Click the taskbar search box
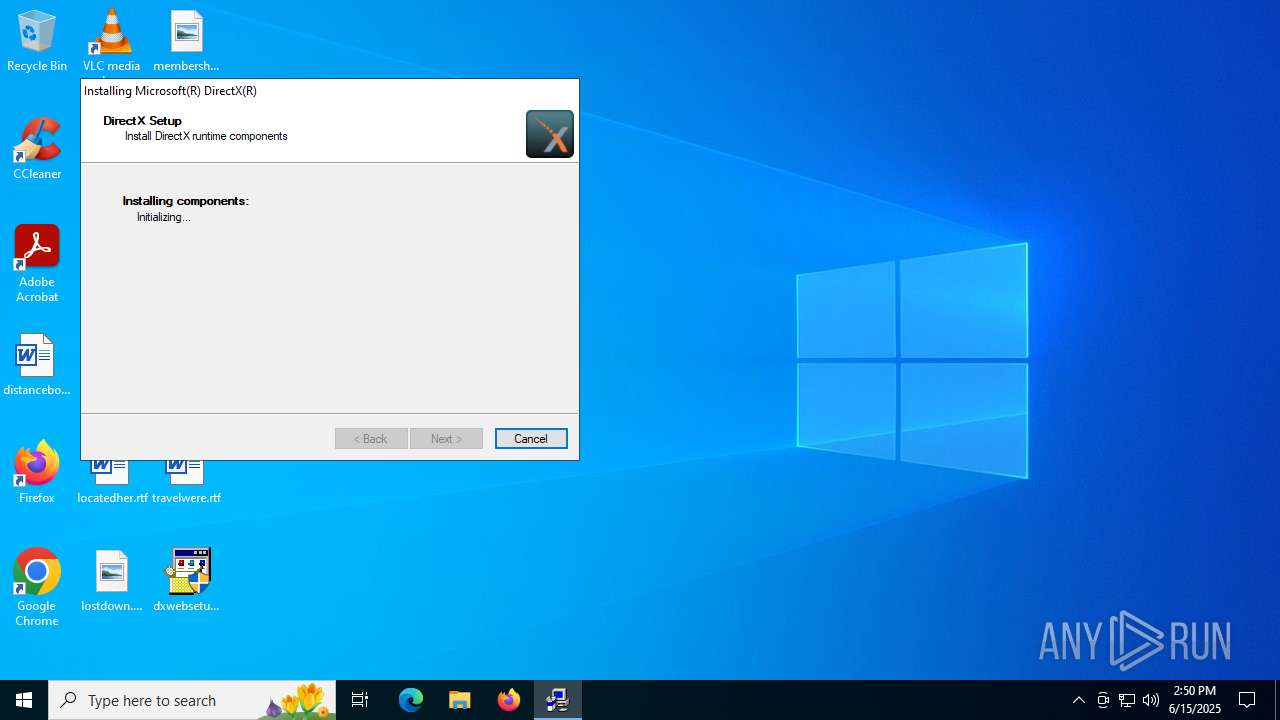 coord(192,700)
